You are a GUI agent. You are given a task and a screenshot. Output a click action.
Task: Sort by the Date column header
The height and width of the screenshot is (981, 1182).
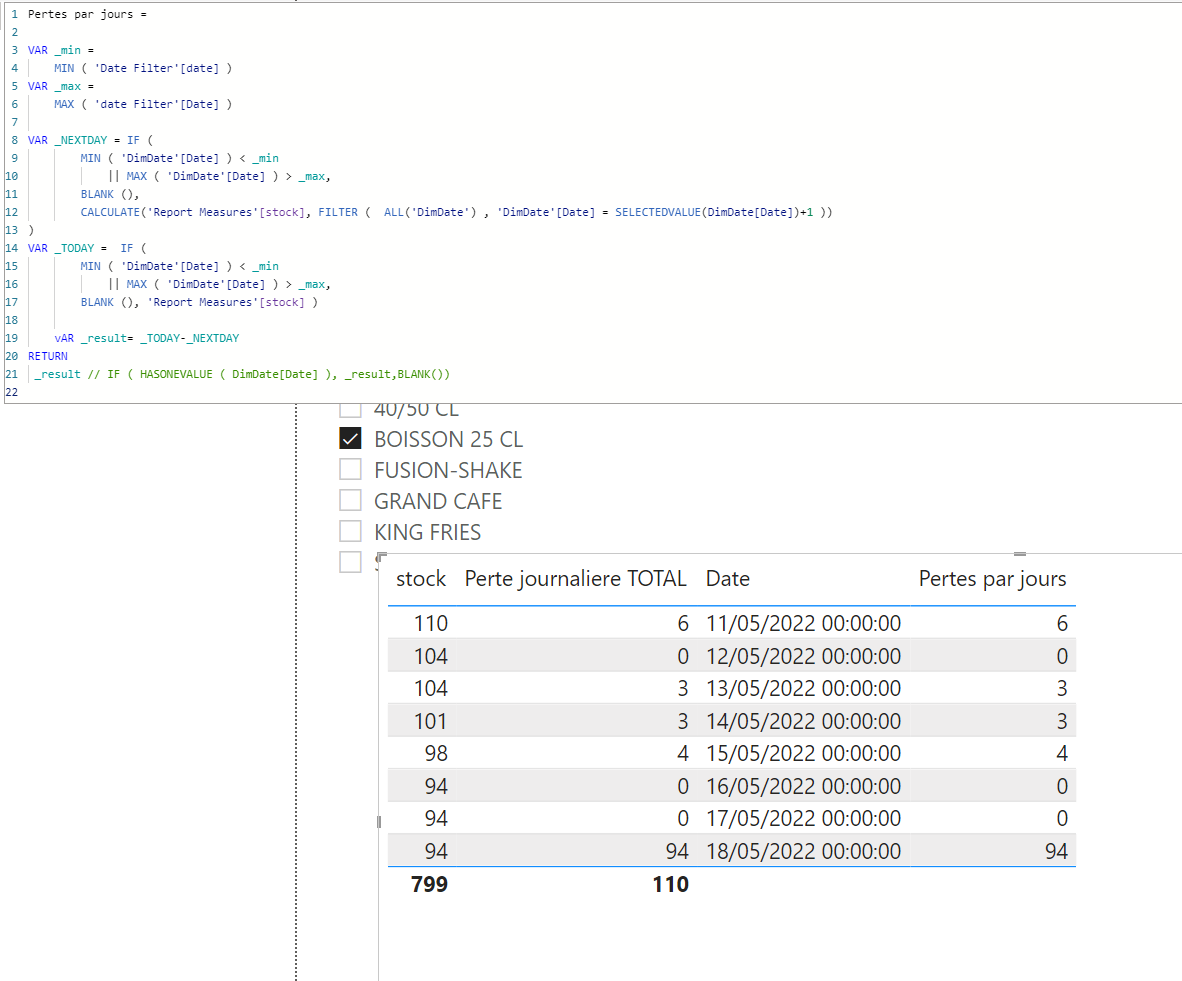click(x=727, y=578)
